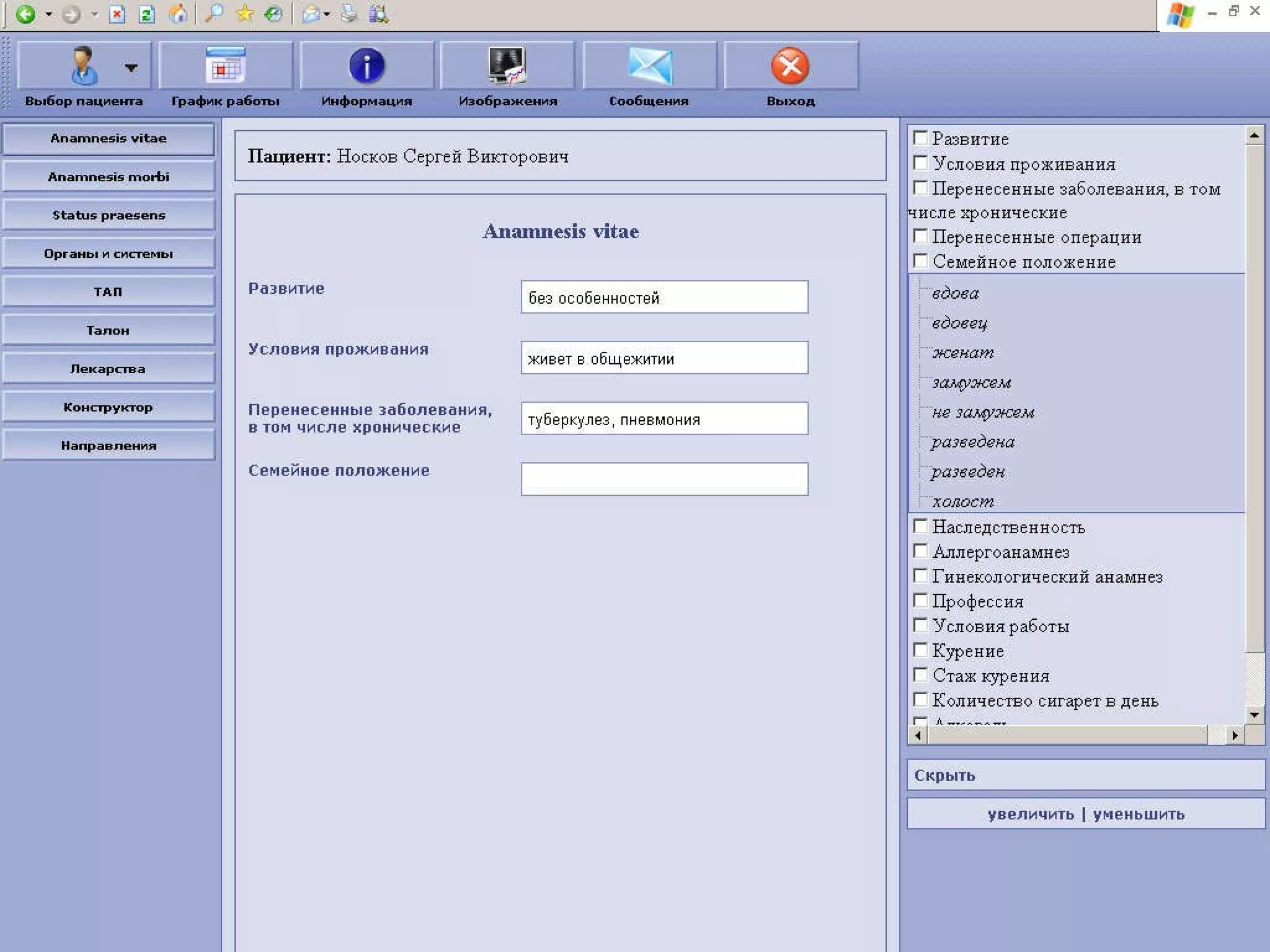Click the Скрыть link
Screen dimensions: 1270x952
[x=944, y=775]
